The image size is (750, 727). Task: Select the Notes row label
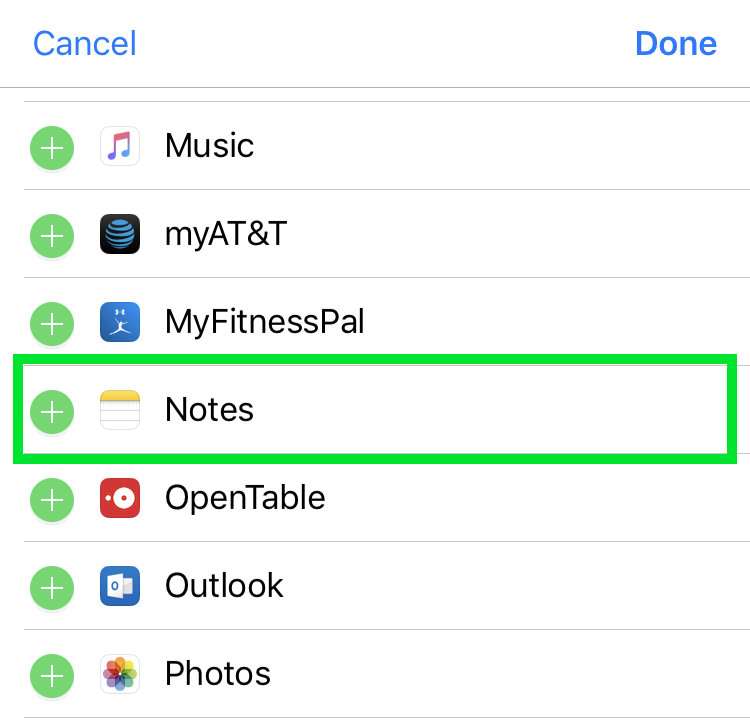[x=209, y=410]
